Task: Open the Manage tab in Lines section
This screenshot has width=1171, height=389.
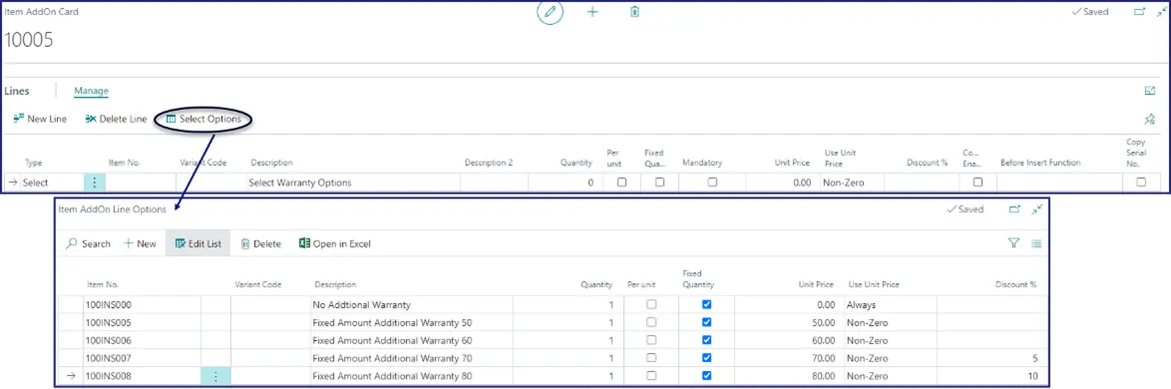Action: pyautogui.click(x=91, y=91)
